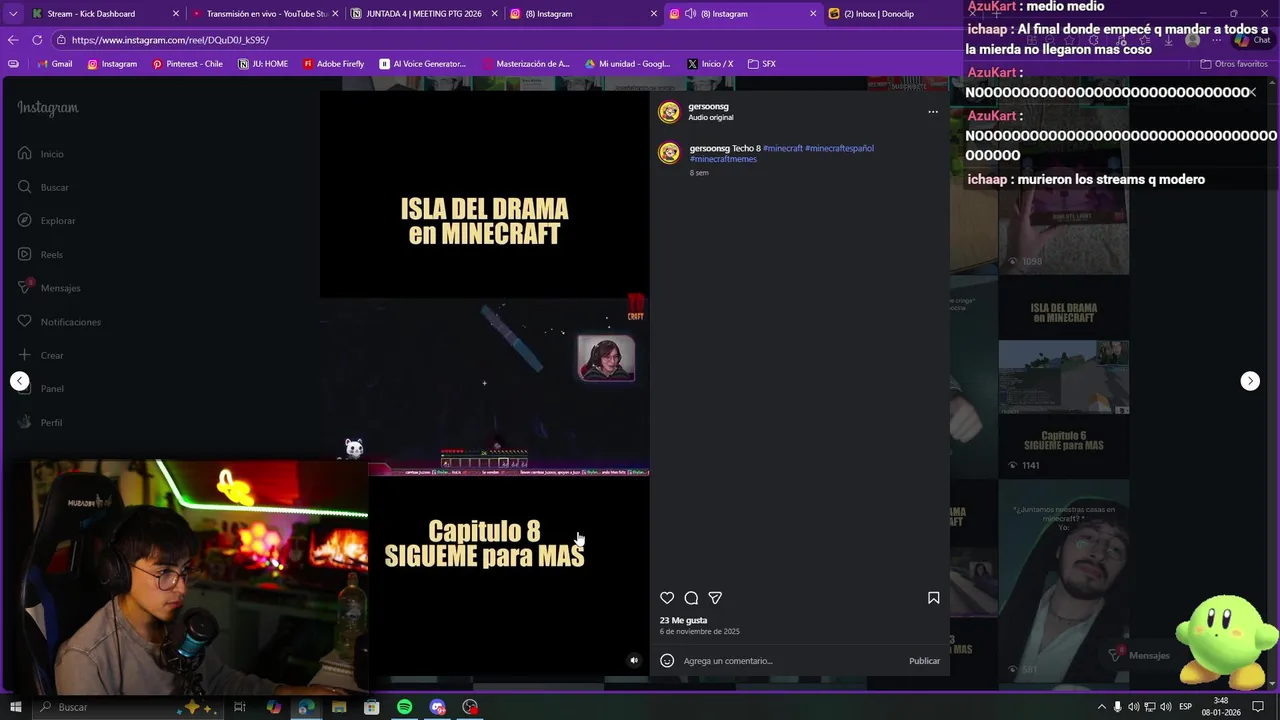Click the browser back arrow
The height and width of the screenshot is (720, 1280).
coord(13,40)
